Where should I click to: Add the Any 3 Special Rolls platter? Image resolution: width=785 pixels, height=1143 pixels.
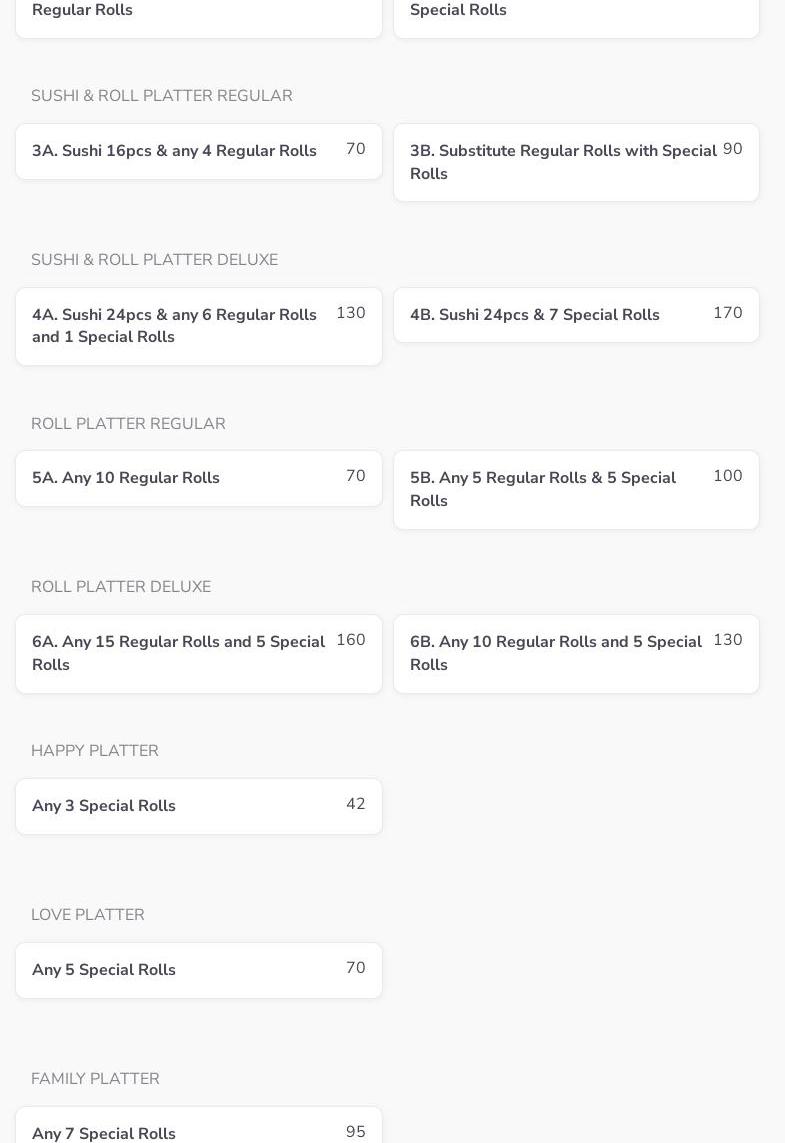coord(198,806)
